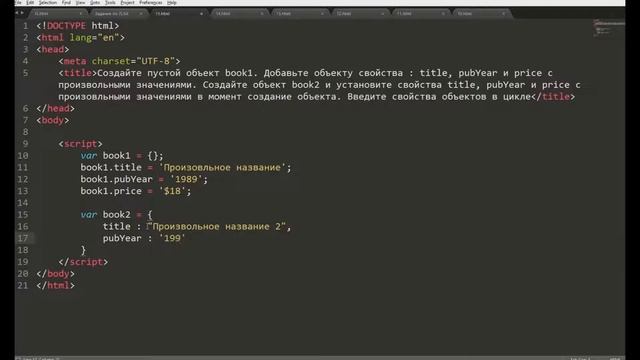Click the book2 variable name on line 15
640x360 pixels.
pos(116,215)
